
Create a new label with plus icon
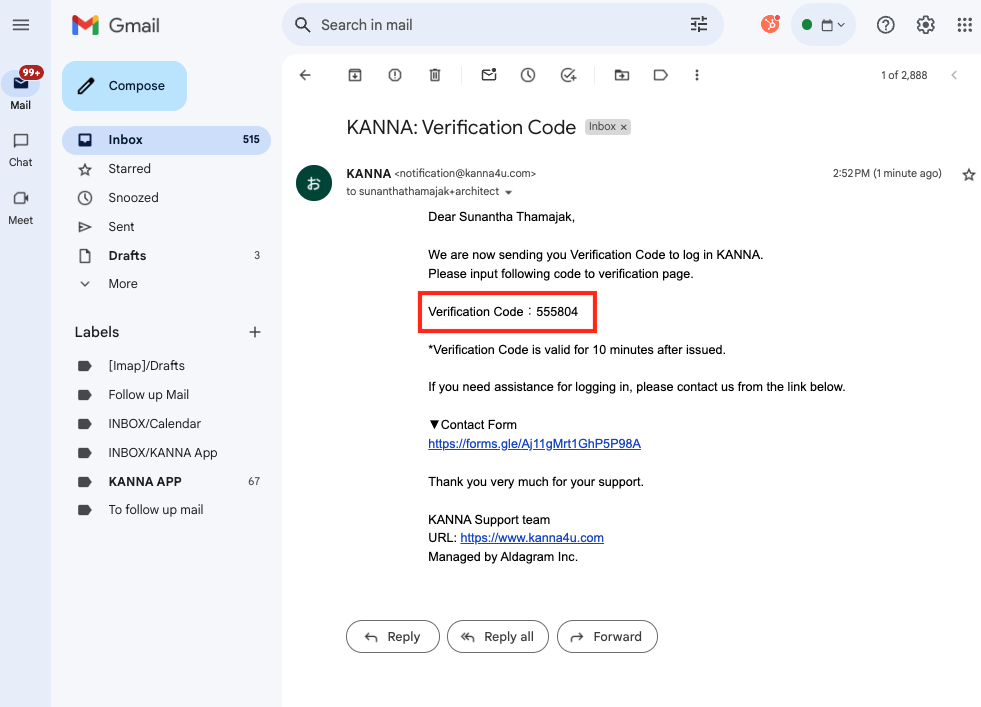(x=255, y=332)
